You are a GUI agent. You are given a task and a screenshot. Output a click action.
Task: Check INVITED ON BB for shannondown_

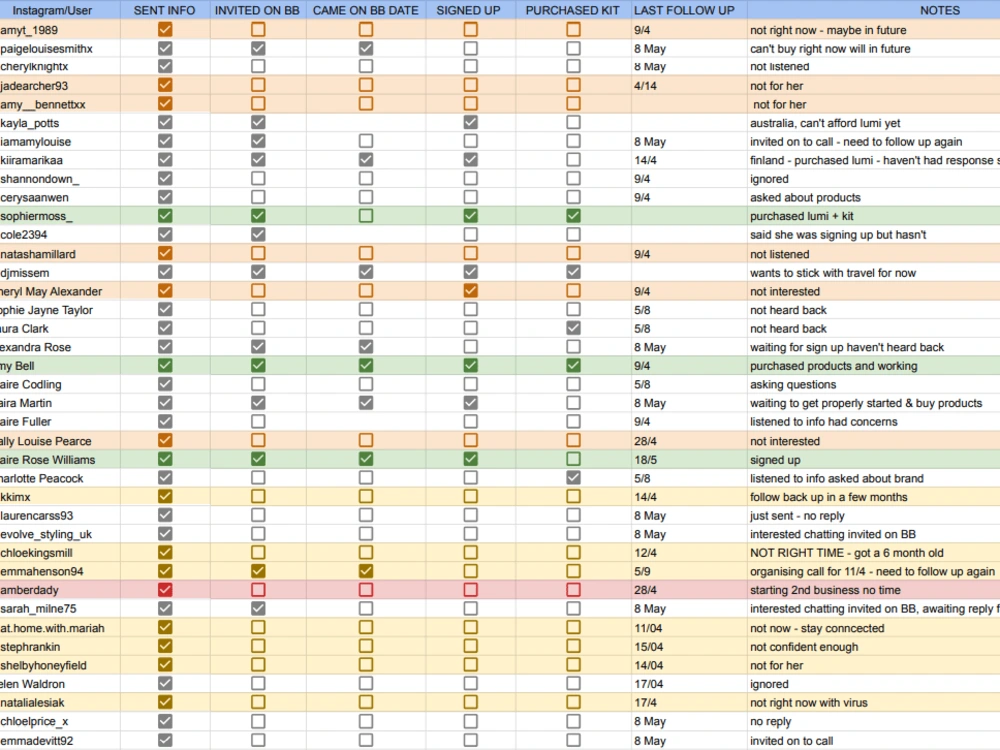coord(258,178)
